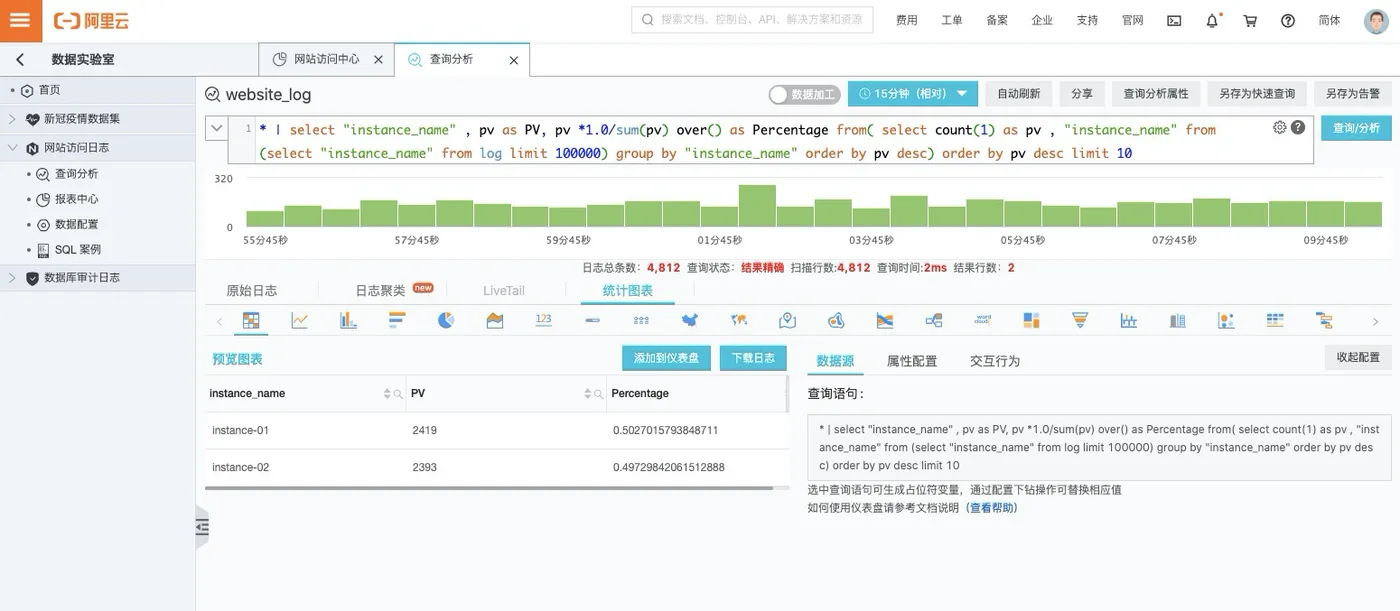Select the Gantt-style chart icon at row end

1324,320
